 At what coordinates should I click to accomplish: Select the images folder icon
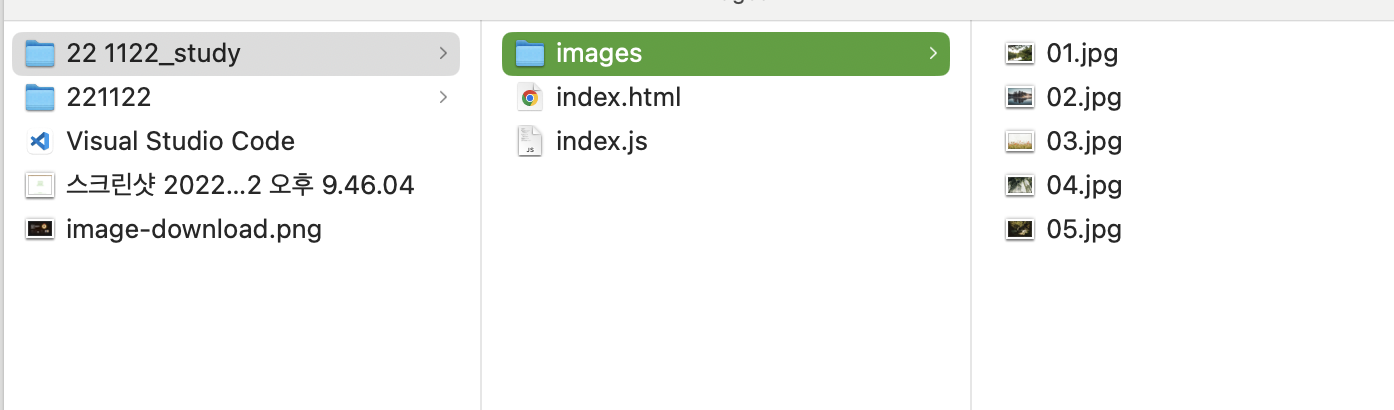point(529,53)
